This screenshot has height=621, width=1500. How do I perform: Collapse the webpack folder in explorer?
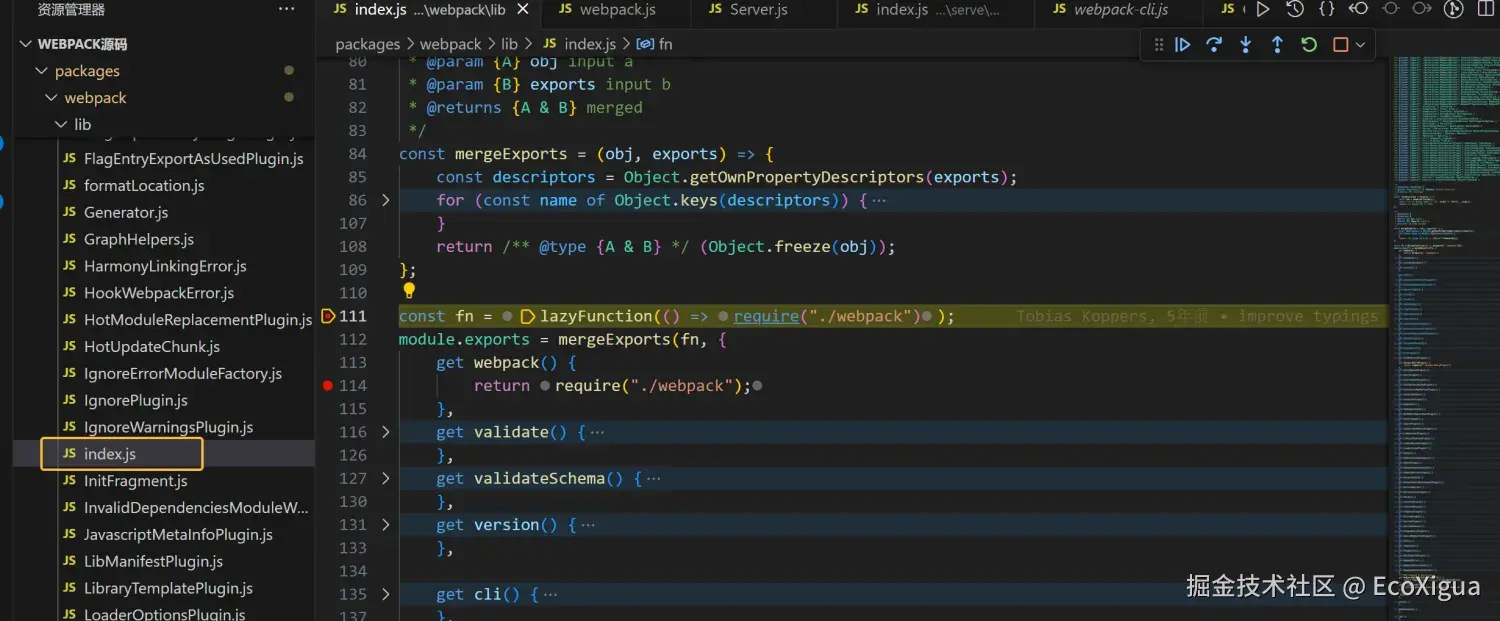(x=50, y=98)
